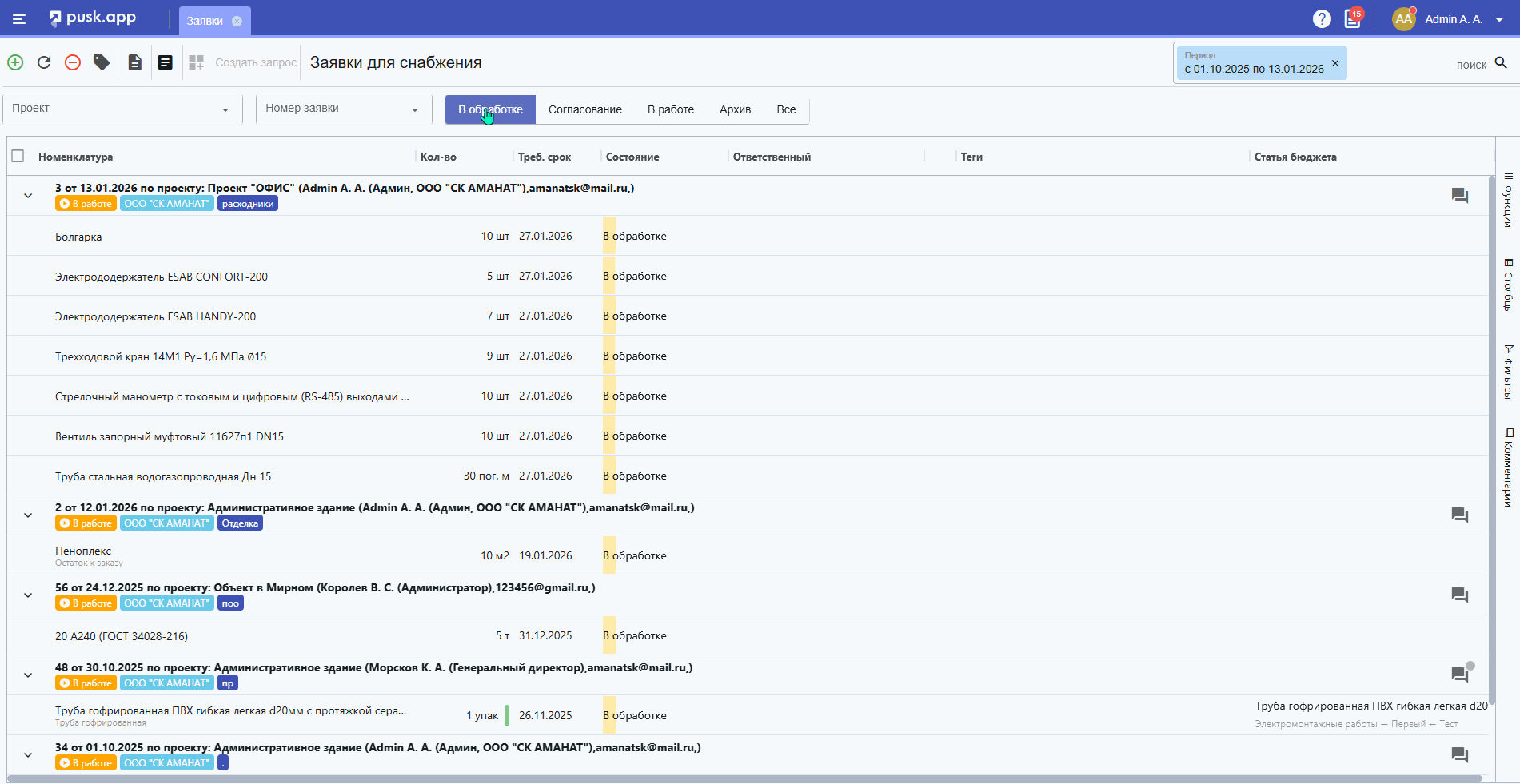The width and height of the screenshot is (1520, 784).
Task: Open notifications with 15 badge
Action: pos(1353,18)
